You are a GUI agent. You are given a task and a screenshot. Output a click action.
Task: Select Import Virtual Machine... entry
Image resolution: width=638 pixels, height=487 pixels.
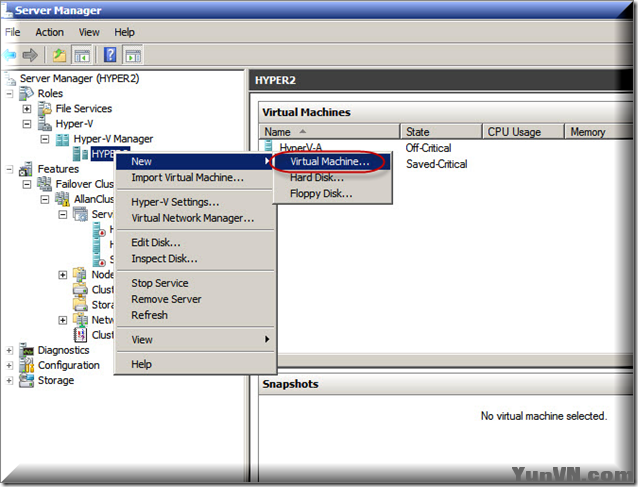point(195,177)
